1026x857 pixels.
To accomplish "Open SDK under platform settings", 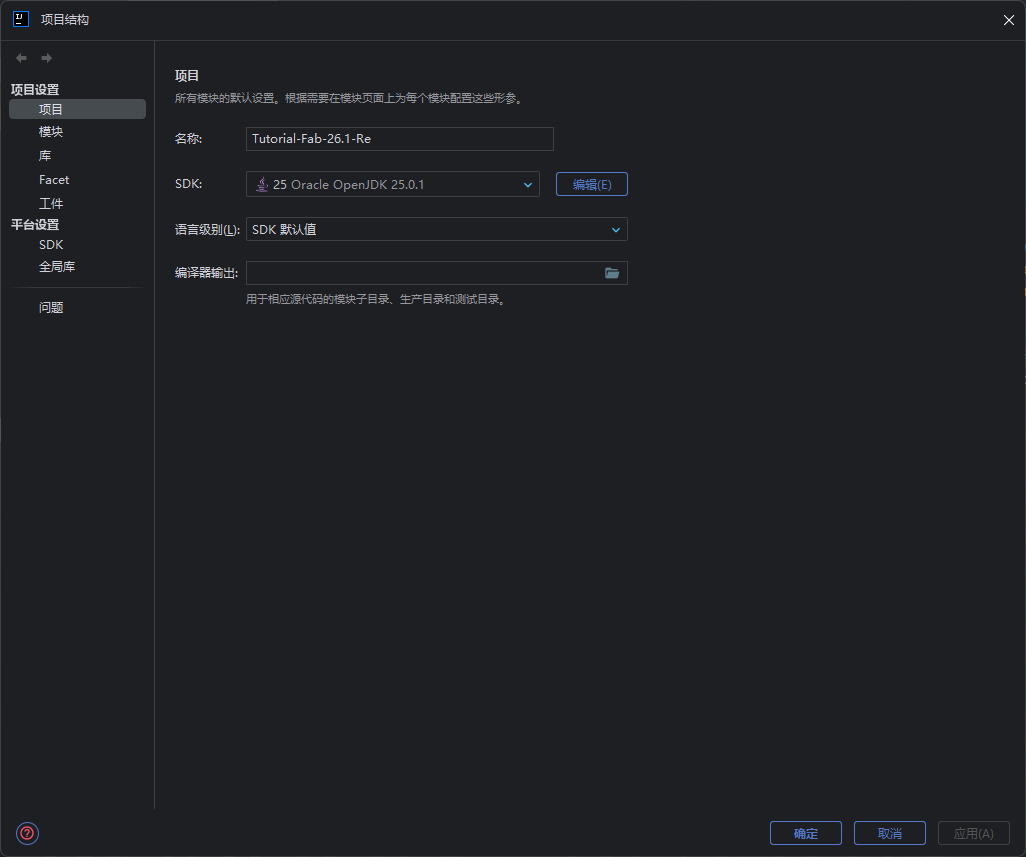I will 51,245.
